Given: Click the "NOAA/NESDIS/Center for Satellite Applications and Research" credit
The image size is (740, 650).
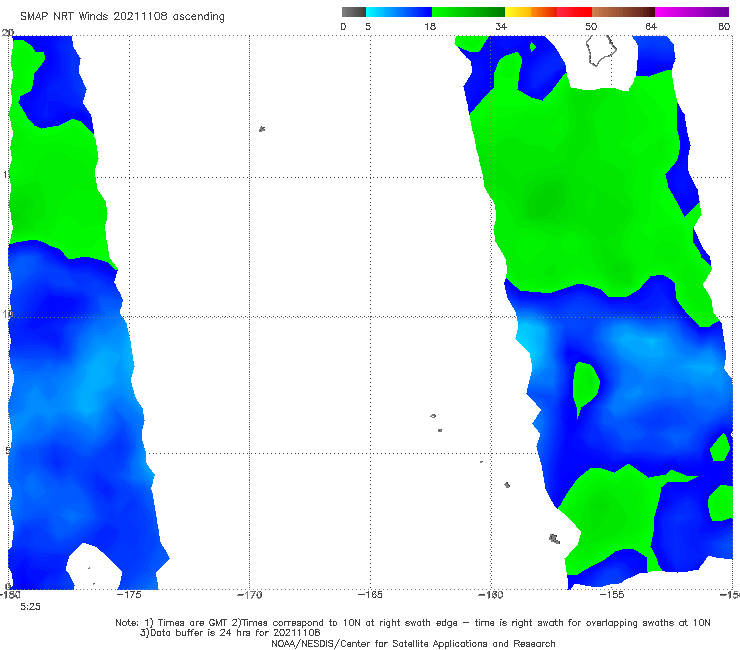Looking at the screenshot, I should click(x=413, y=644).
